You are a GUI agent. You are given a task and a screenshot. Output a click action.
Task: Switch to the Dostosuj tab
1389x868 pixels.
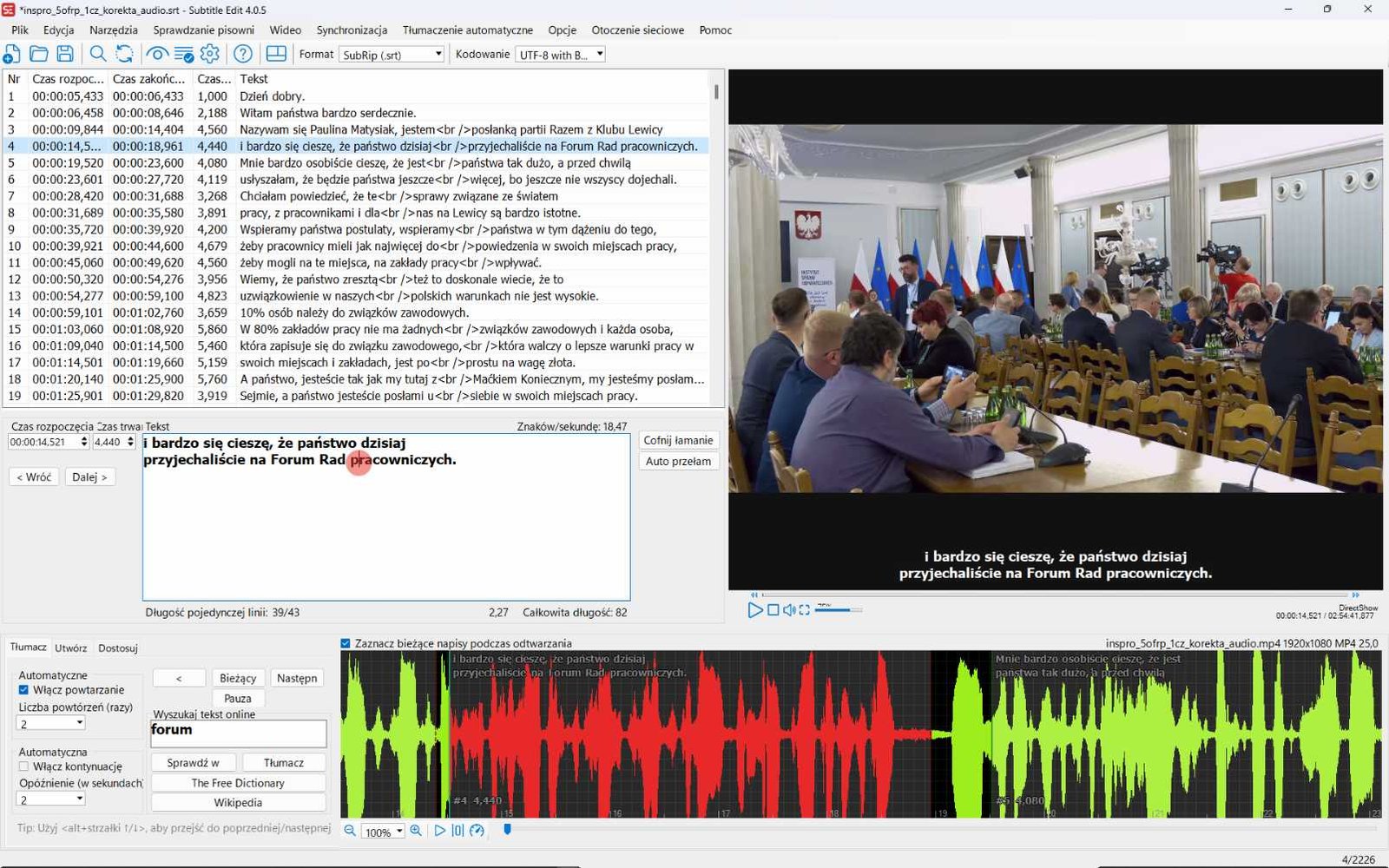point(118,648)
